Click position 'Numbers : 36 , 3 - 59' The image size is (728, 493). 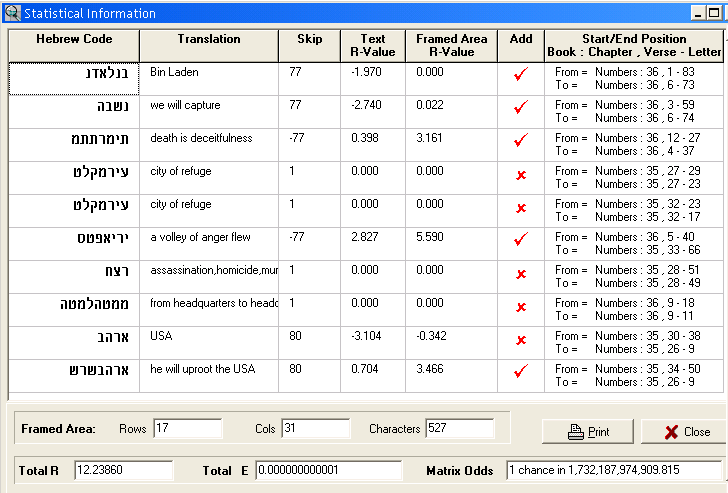(645, 105)
